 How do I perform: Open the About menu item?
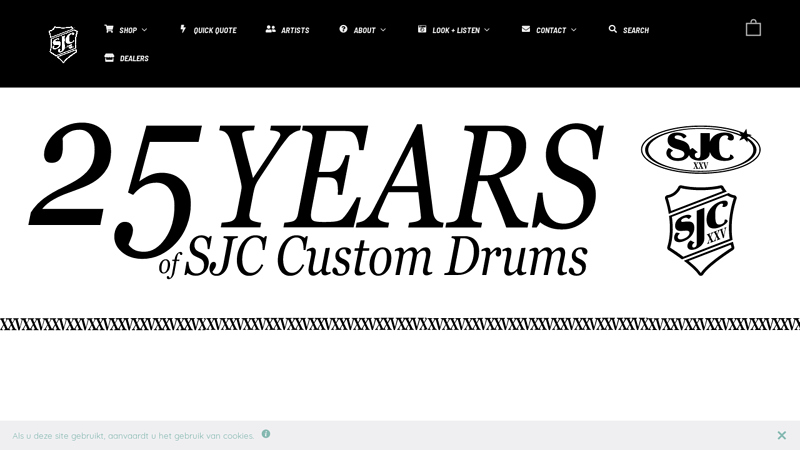point(364,30)
